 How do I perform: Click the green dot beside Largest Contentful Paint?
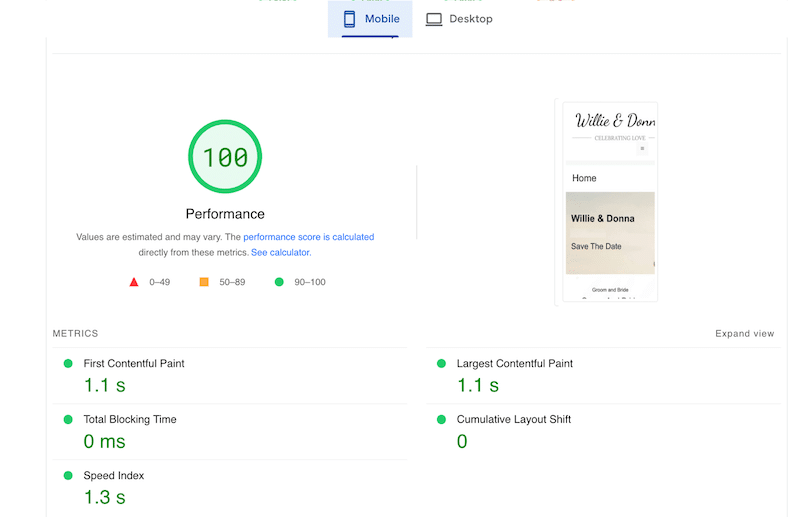pos(441,364)
